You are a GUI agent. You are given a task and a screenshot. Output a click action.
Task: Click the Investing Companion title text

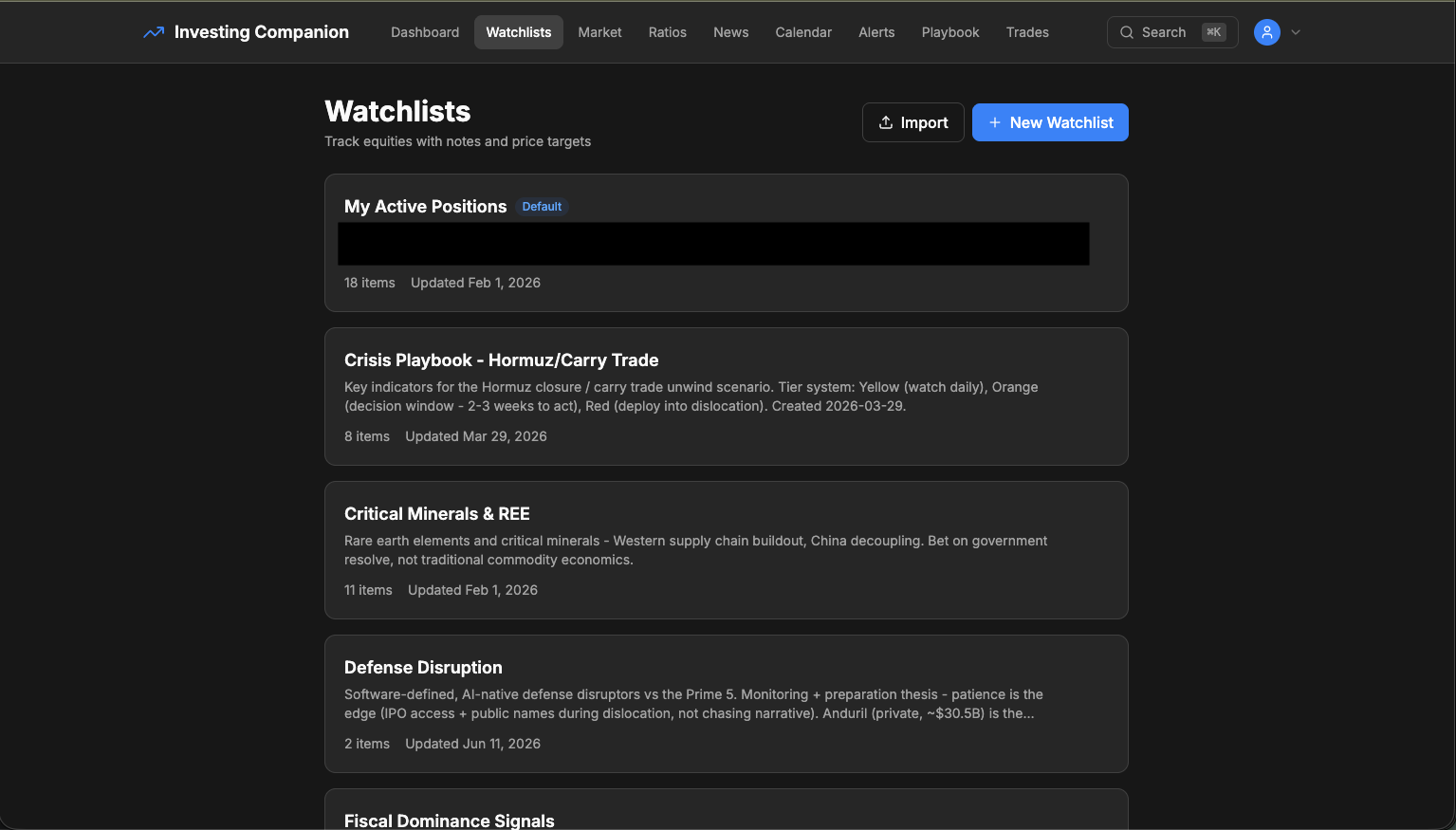[x=262, y=32]
